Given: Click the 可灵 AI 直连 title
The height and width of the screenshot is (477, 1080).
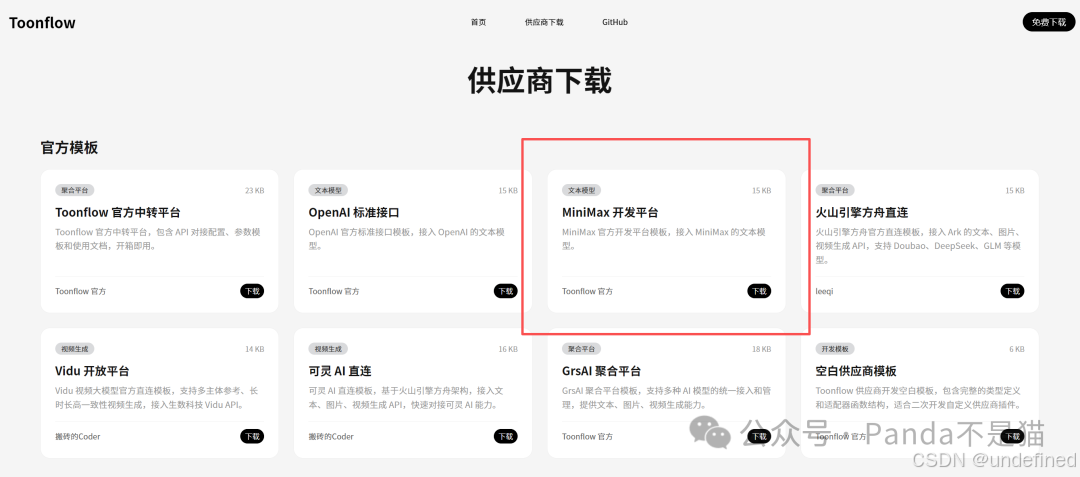Looking at the screenshot, I should pyautogui.click(x=340, y=371).
